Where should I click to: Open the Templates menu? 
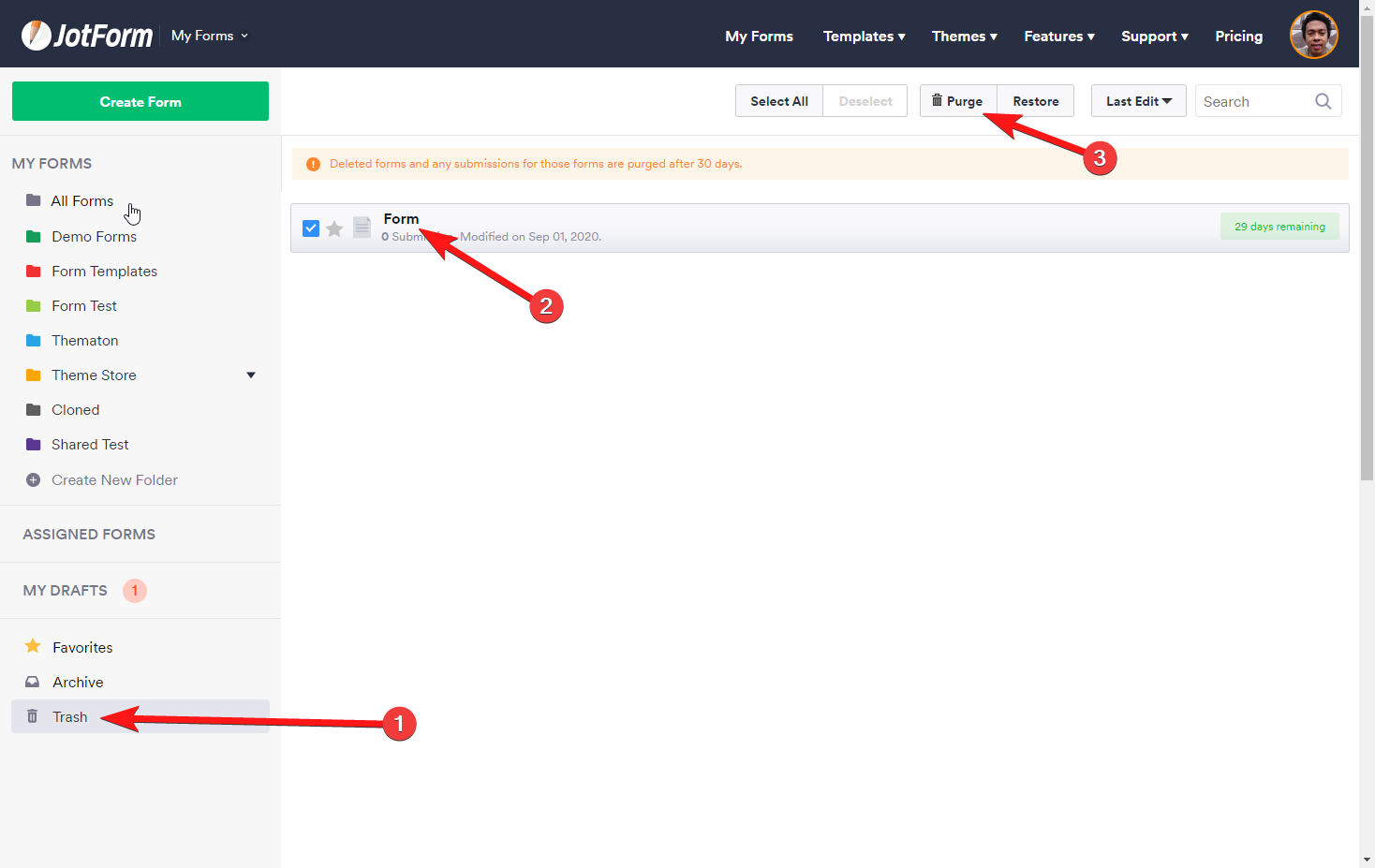tap(864, 37)
